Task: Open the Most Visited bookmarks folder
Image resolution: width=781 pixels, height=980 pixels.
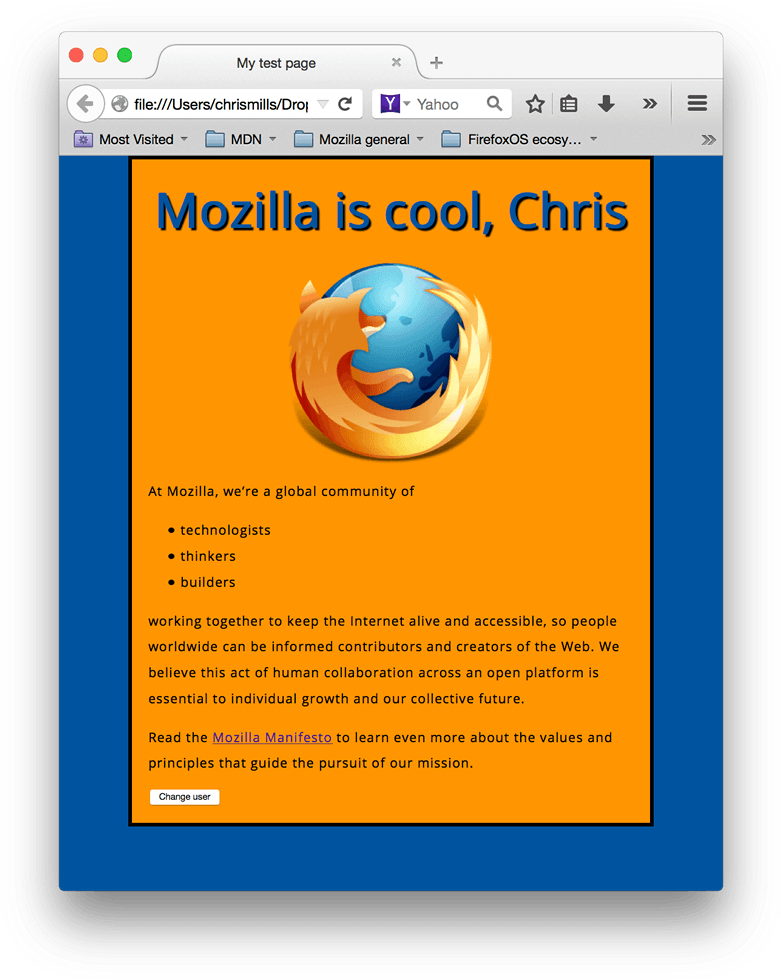Action: [x=131, y=139]
